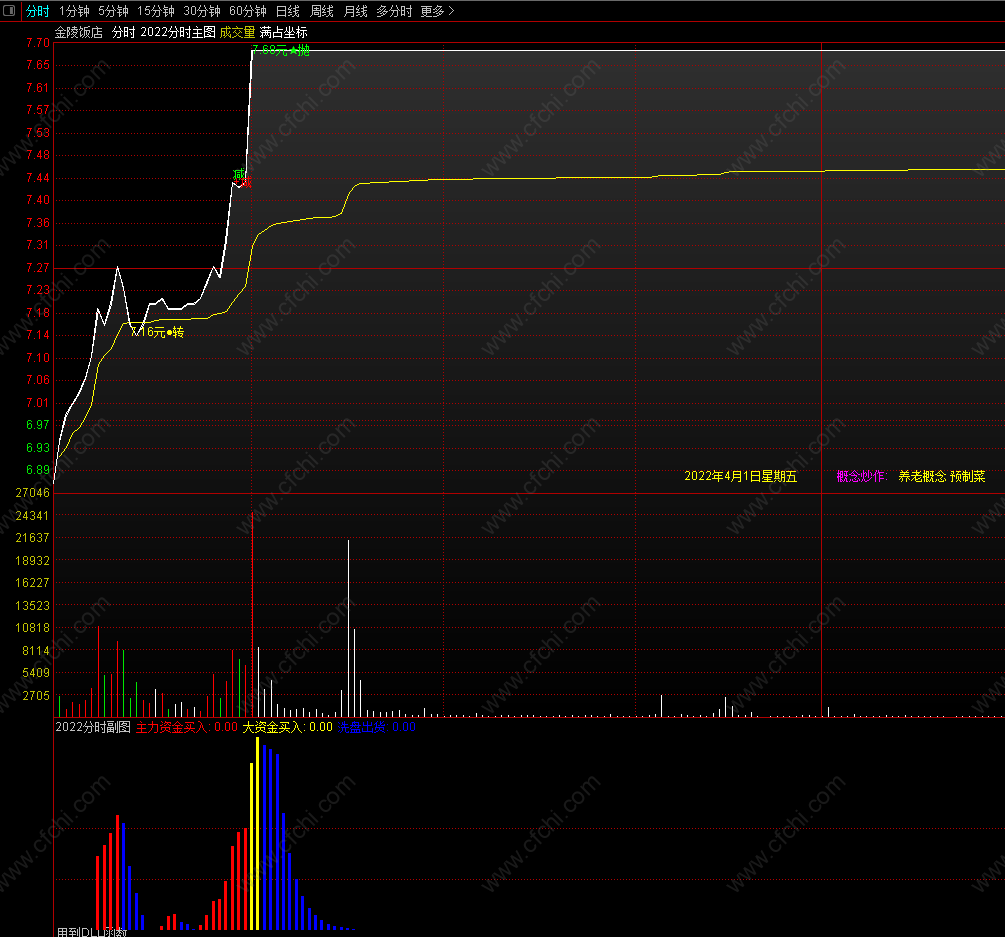This screenshot has width=1005, height=937.
Task: Select the 1分钟 period tab
Action: pos(74,11)
